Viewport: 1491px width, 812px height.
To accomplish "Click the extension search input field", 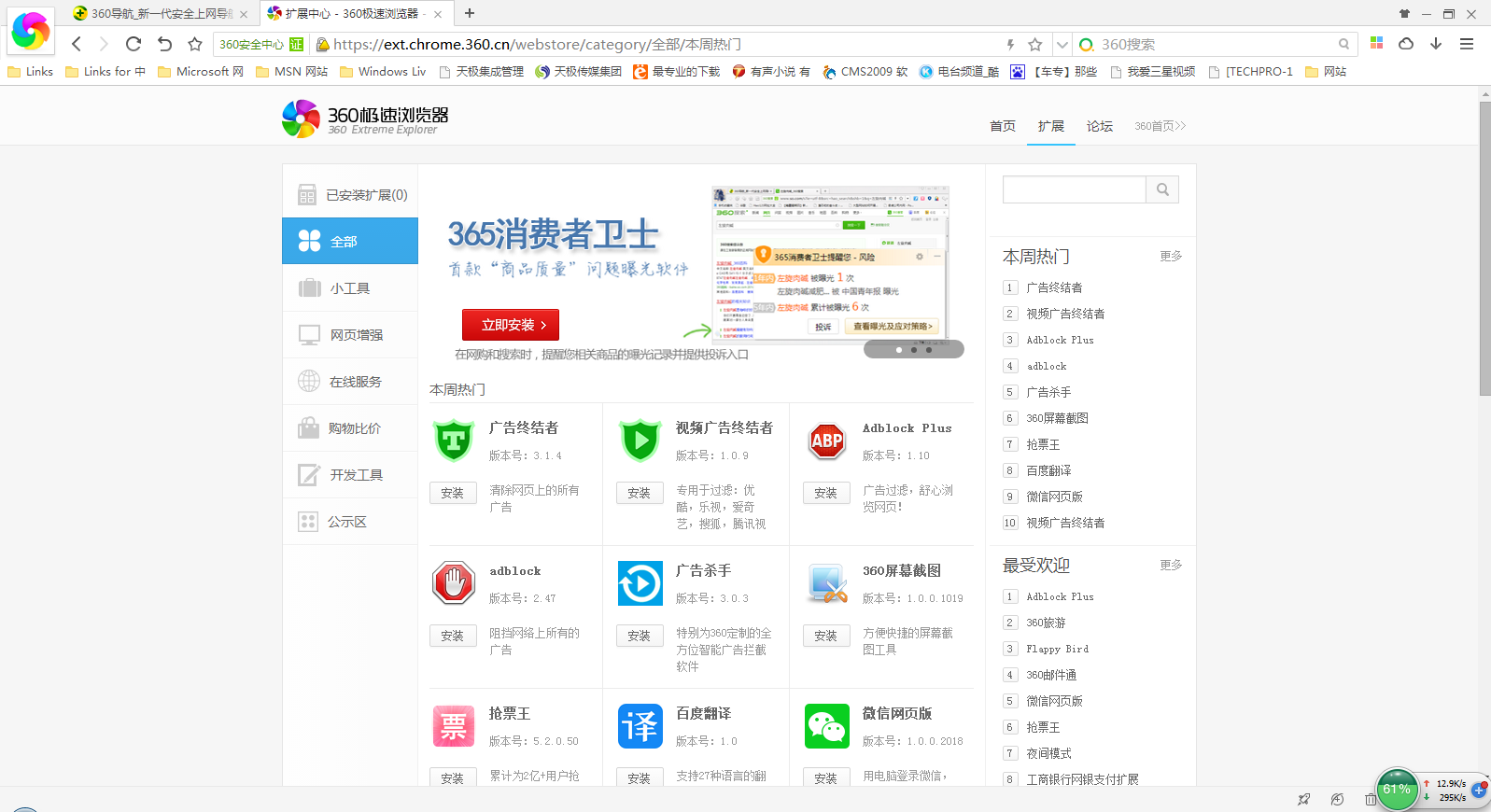I will tap(1074, 189).
